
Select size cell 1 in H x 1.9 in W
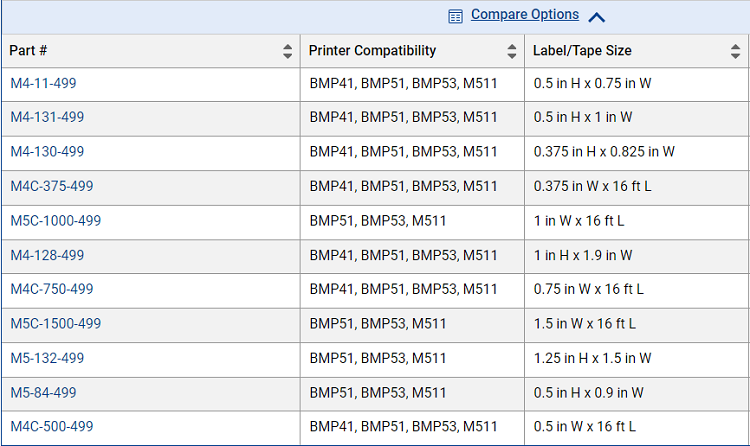(x=637, y=256)
